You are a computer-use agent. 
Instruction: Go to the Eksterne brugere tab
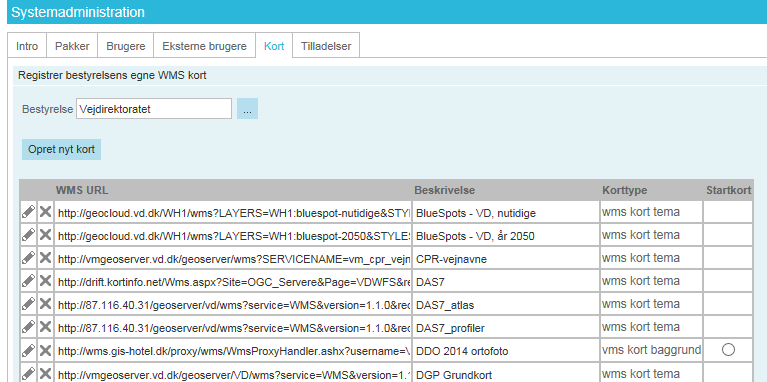coord(204,46)
